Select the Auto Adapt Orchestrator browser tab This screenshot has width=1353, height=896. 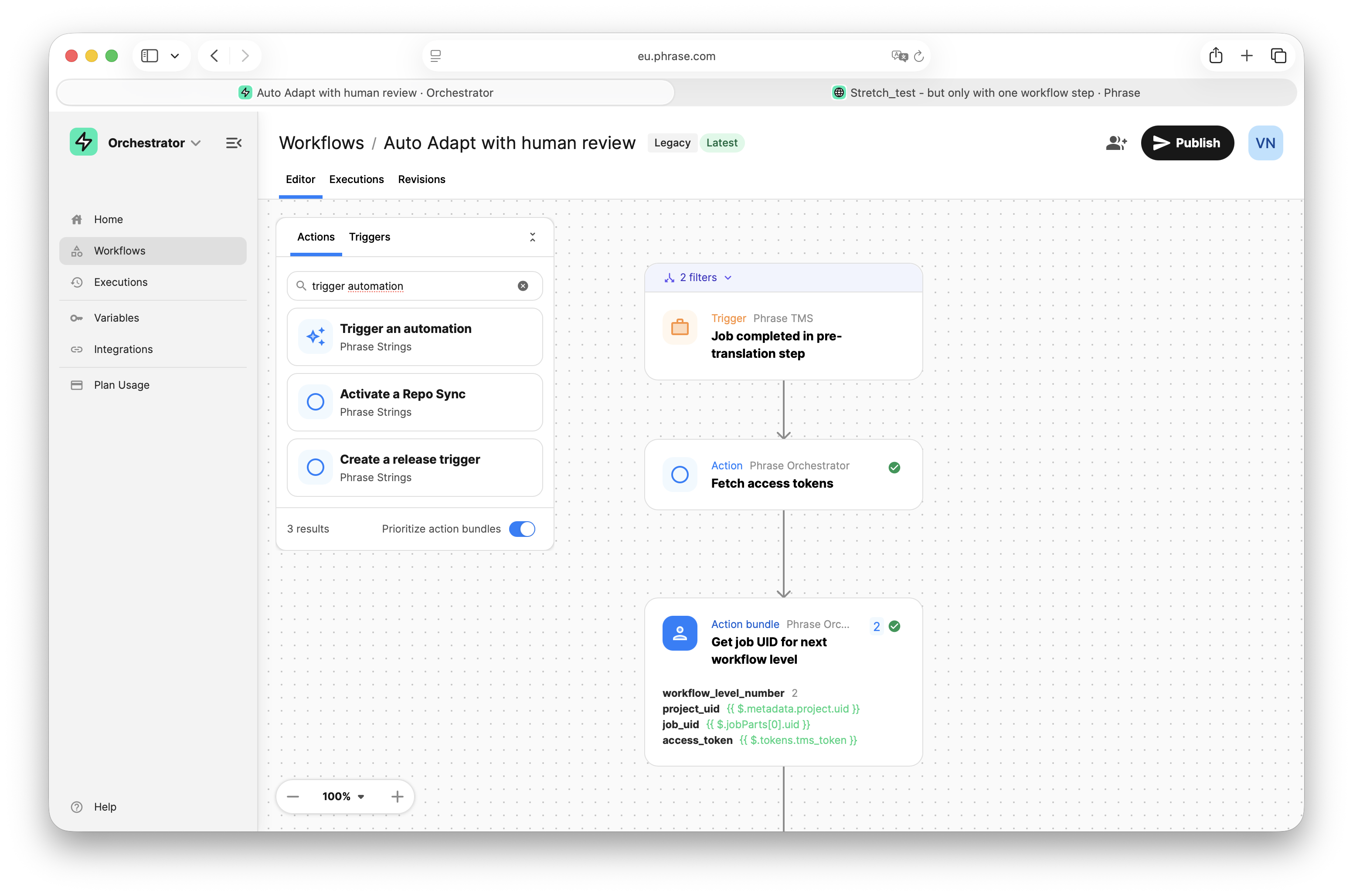coord(366,92)
